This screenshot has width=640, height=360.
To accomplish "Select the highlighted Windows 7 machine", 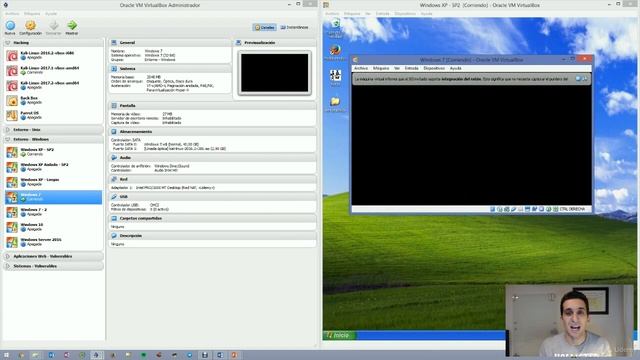I will 53,197.
